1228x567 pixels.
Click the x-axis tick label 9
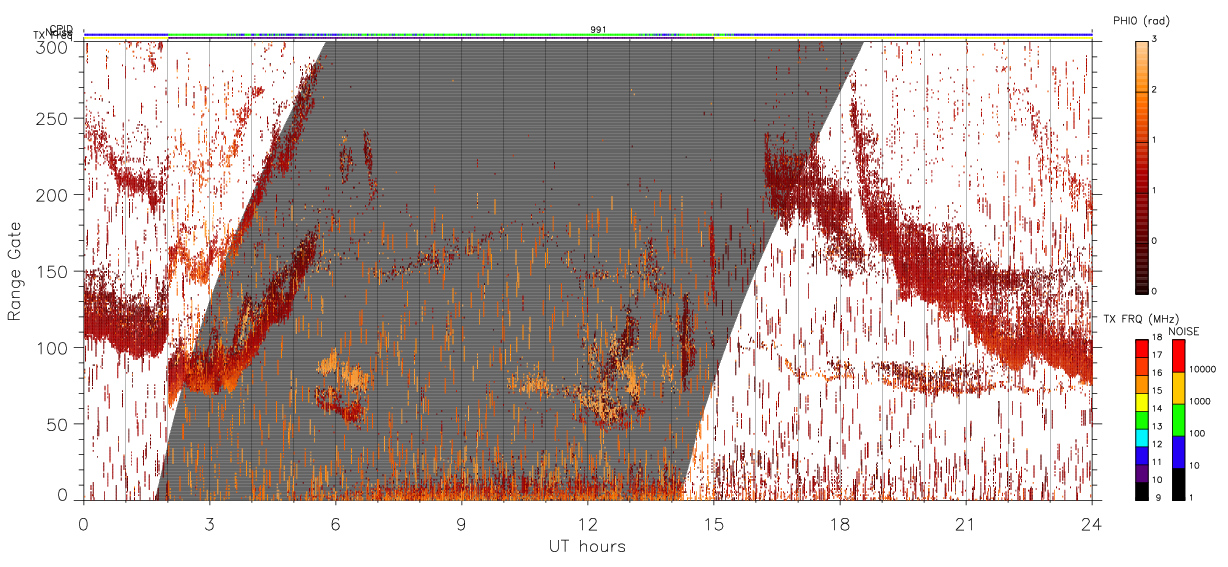pos(461,523)
